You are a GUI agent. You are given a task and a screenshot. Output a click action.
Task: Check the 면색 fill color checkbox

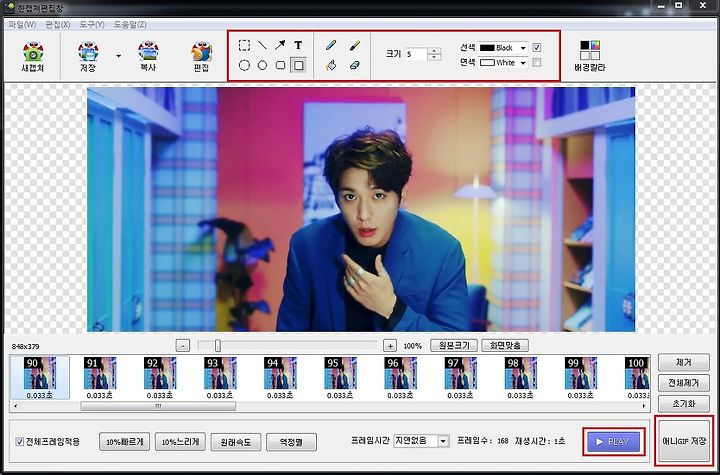[x=536, y=62]
